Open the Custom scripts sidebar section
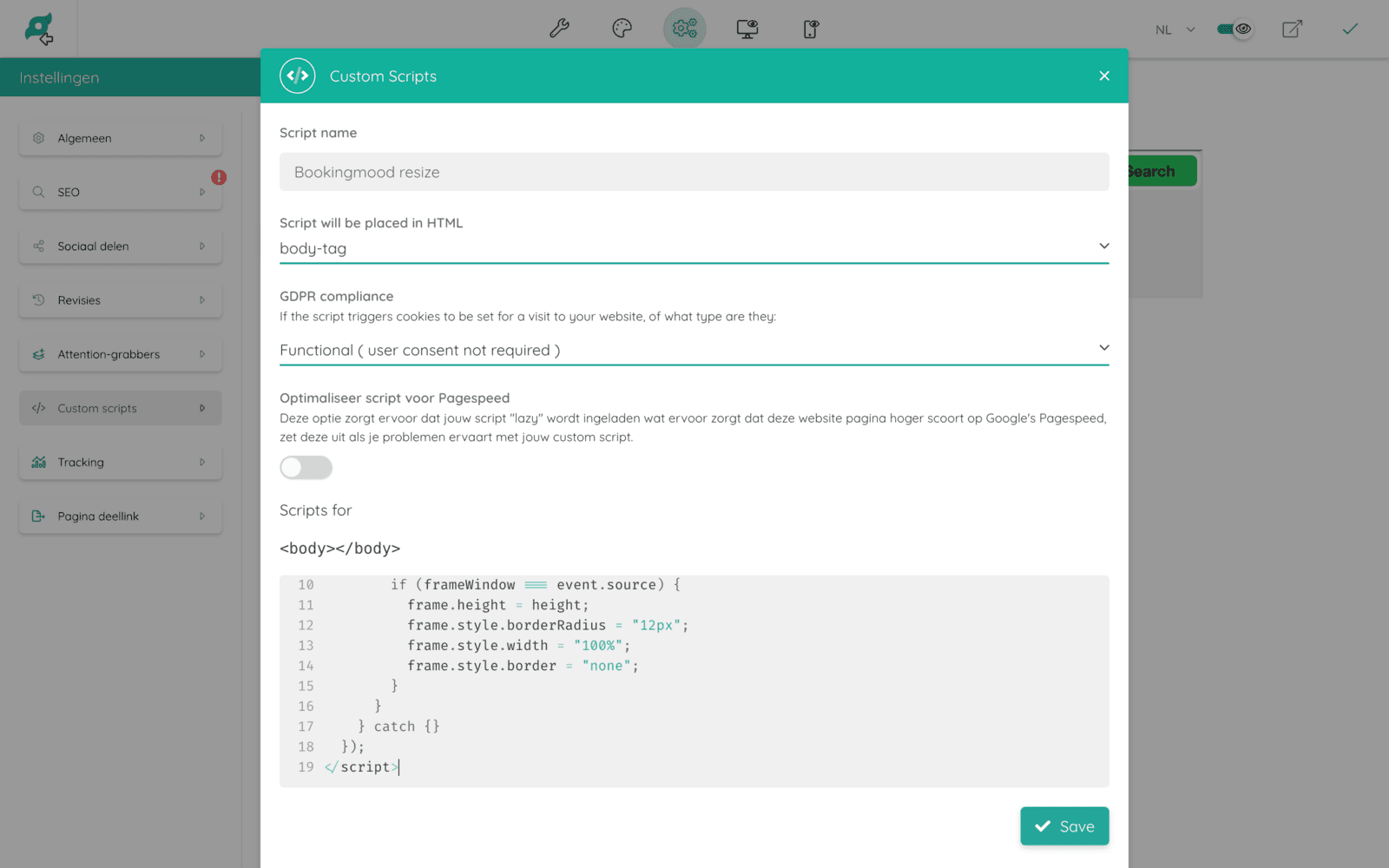This screenshot has width=1389, height=868. (x=120, y=408)
